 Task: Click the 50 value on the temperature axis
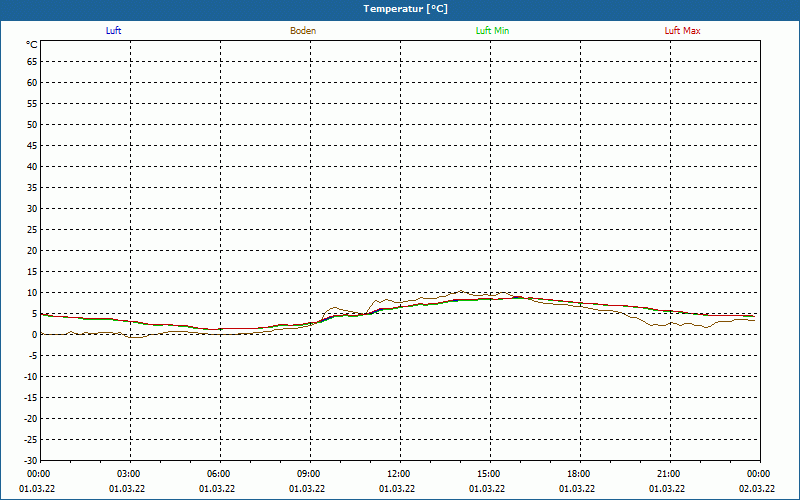(x=32, y=124)
